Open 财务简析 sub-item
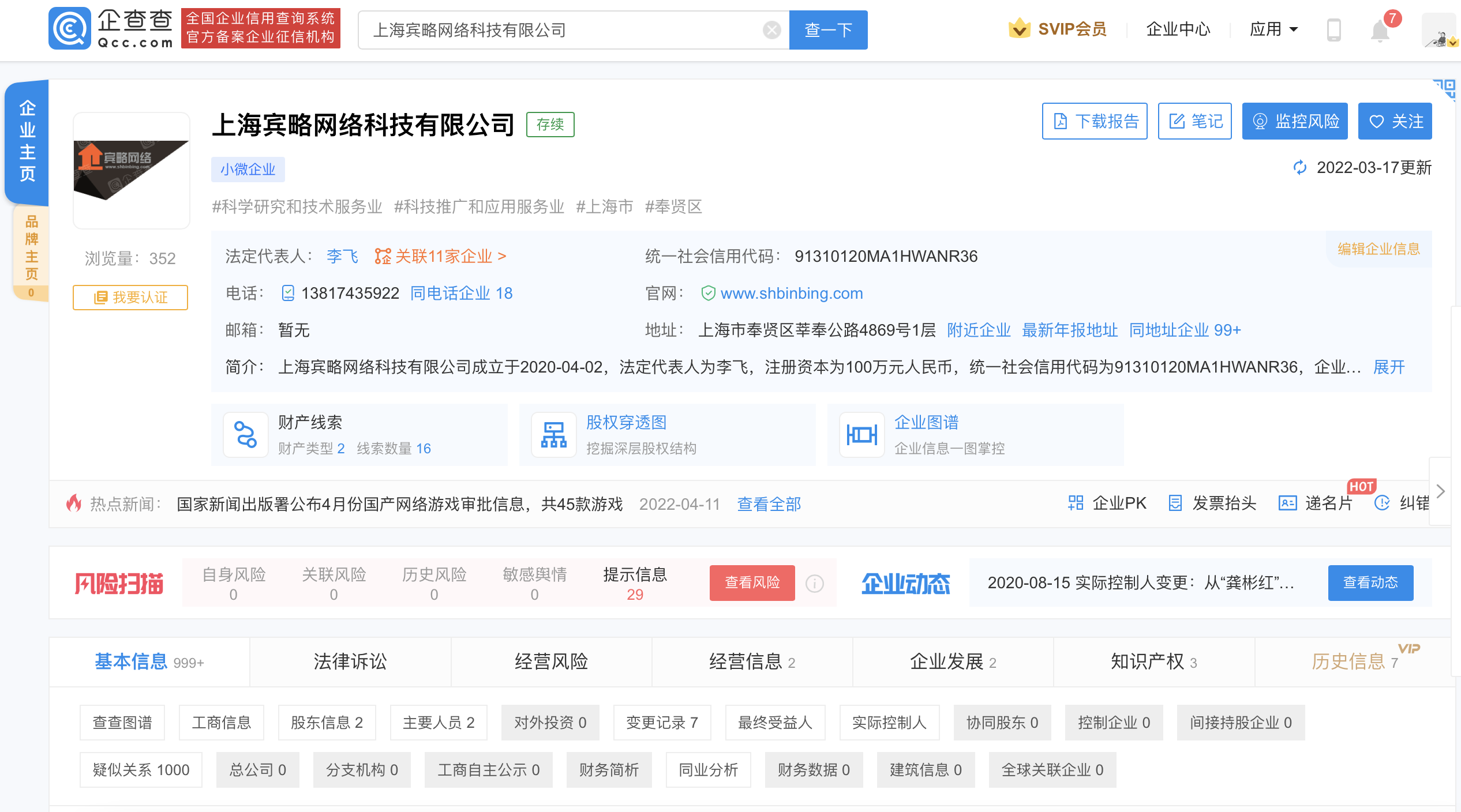 [x=609, y=770]
